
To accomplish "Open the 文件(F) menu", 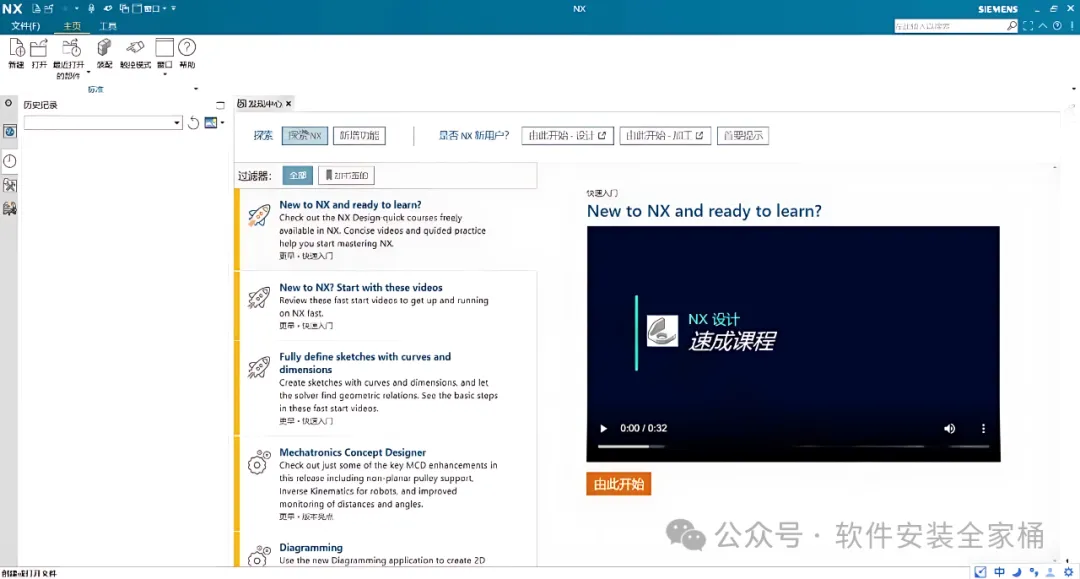I will (x=25, y=26).
